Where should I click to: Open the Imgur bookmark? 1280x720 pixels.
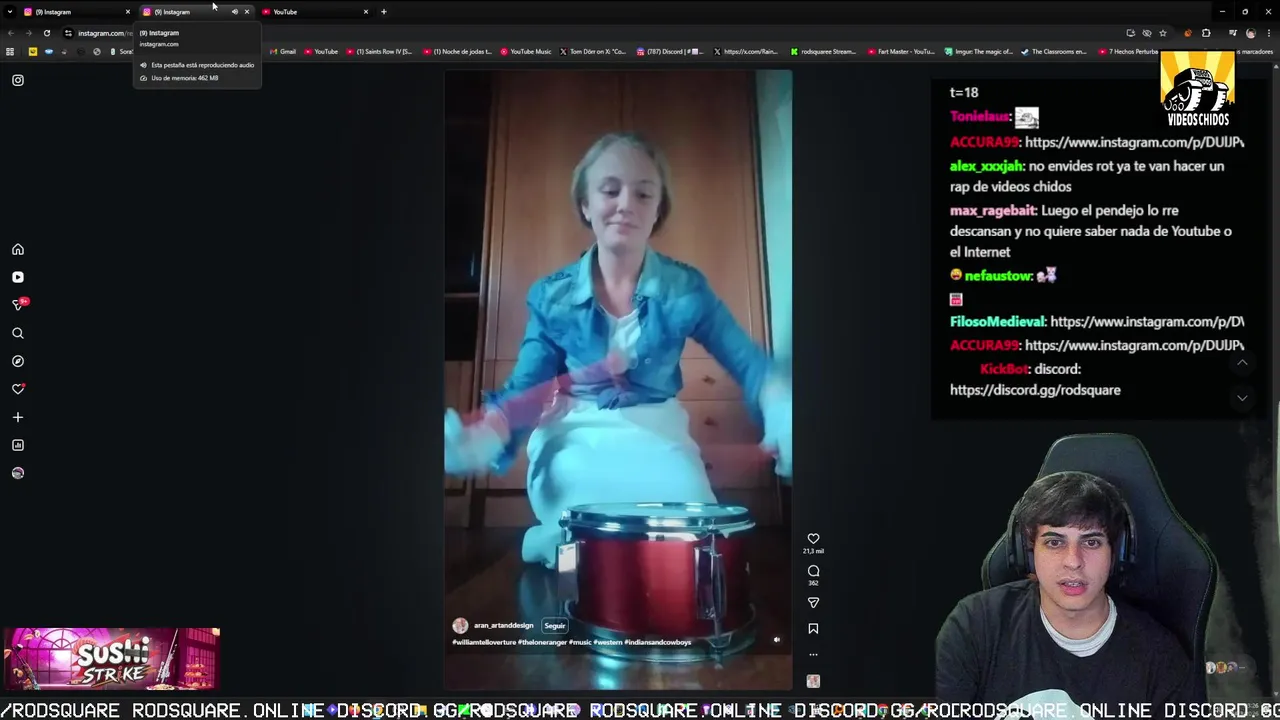tap(978, 51)
